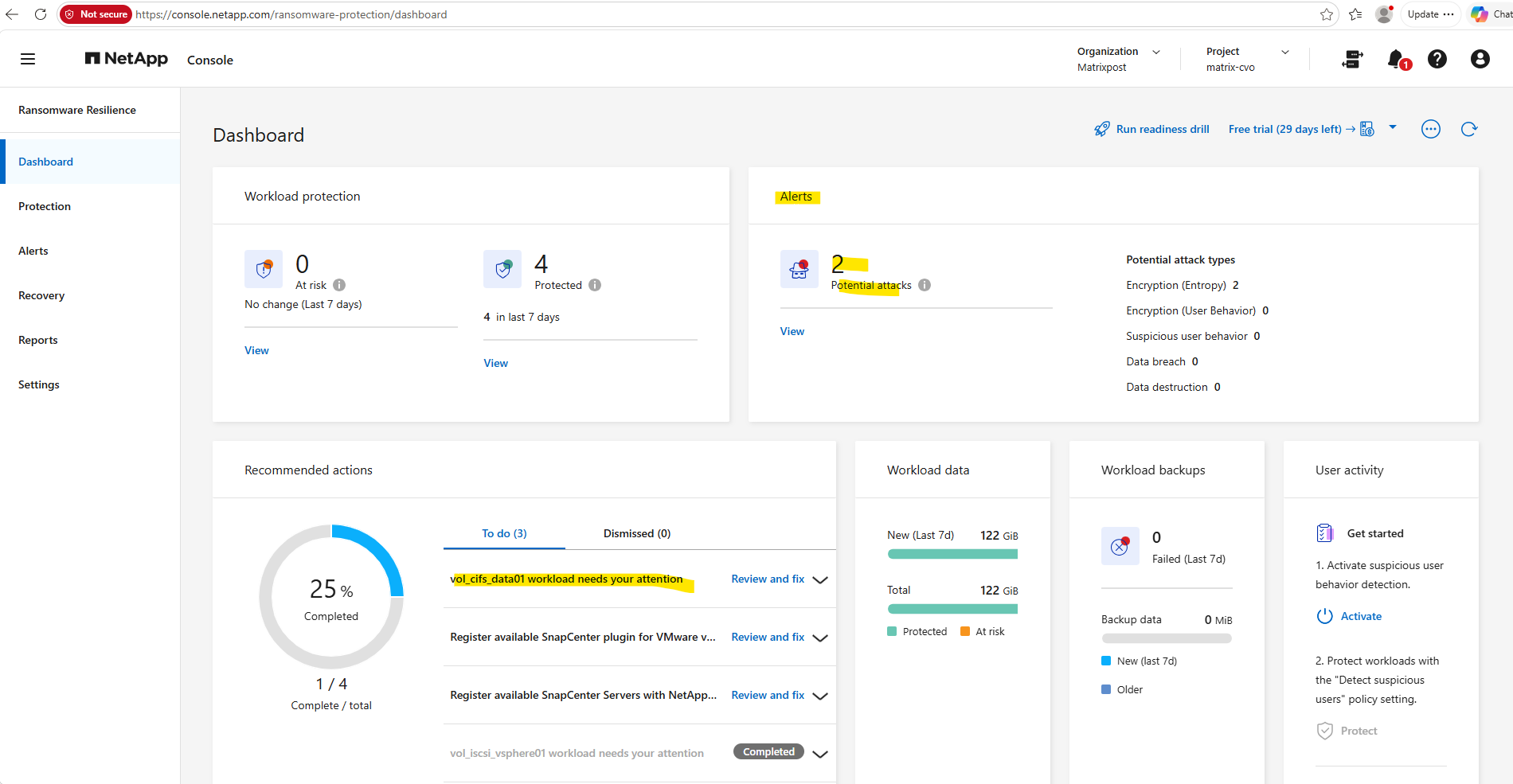Open the Copilot Chat icon
The image size is (1513, 784).
pyautogui.click(x=1480, y=14)
